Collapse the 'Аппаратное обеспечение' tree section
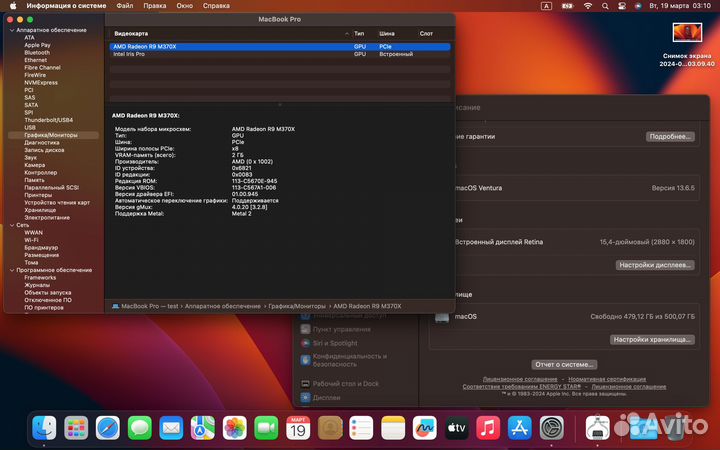Image resolution: width=720 pixels, height=450 pixels. click(x=12, y=30)
